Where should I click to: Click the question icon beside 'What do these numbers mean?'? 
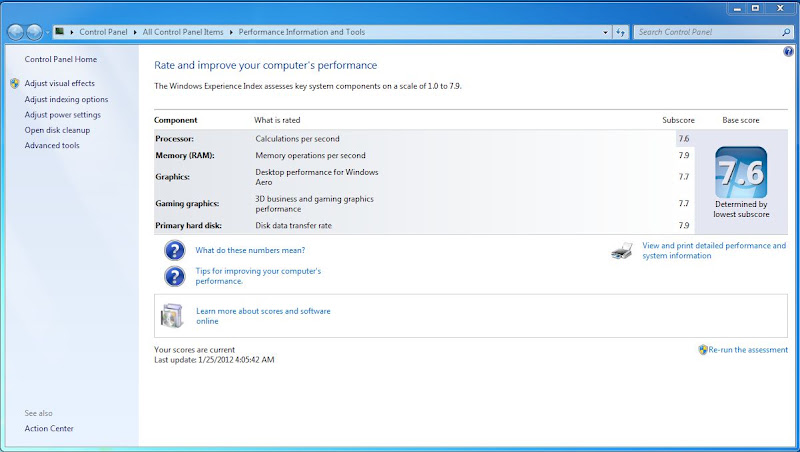click(174, 250)
